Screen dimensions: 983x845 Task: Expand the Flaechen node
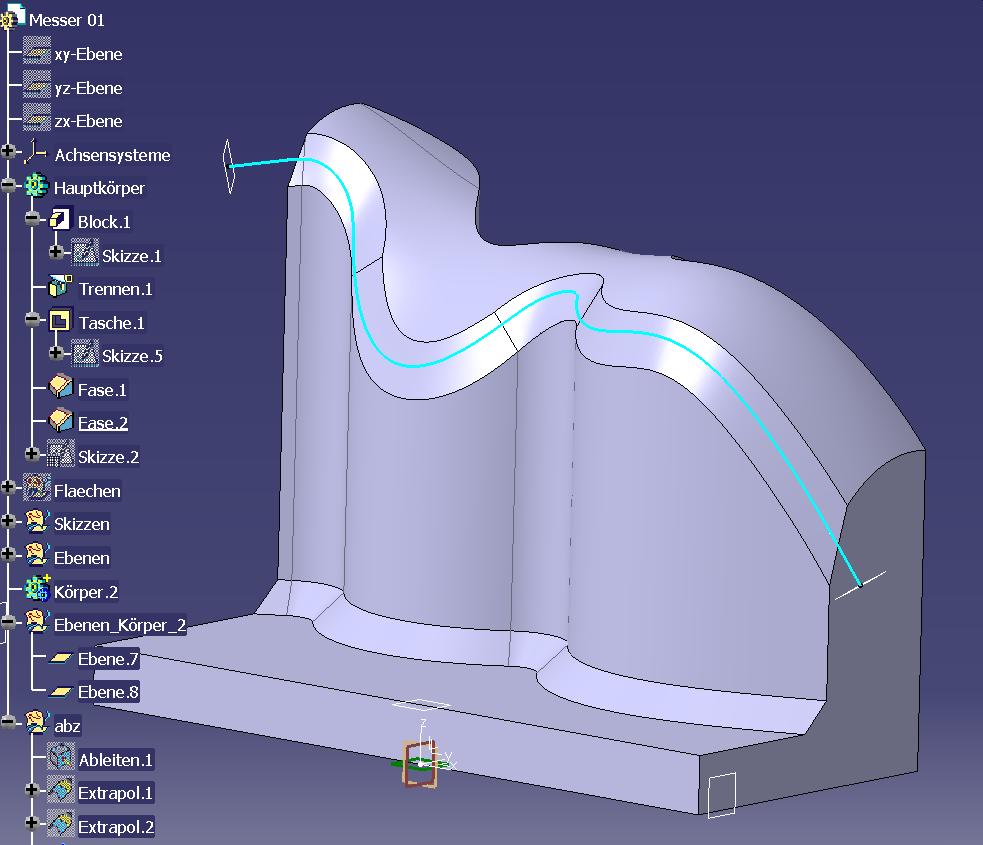8,487
